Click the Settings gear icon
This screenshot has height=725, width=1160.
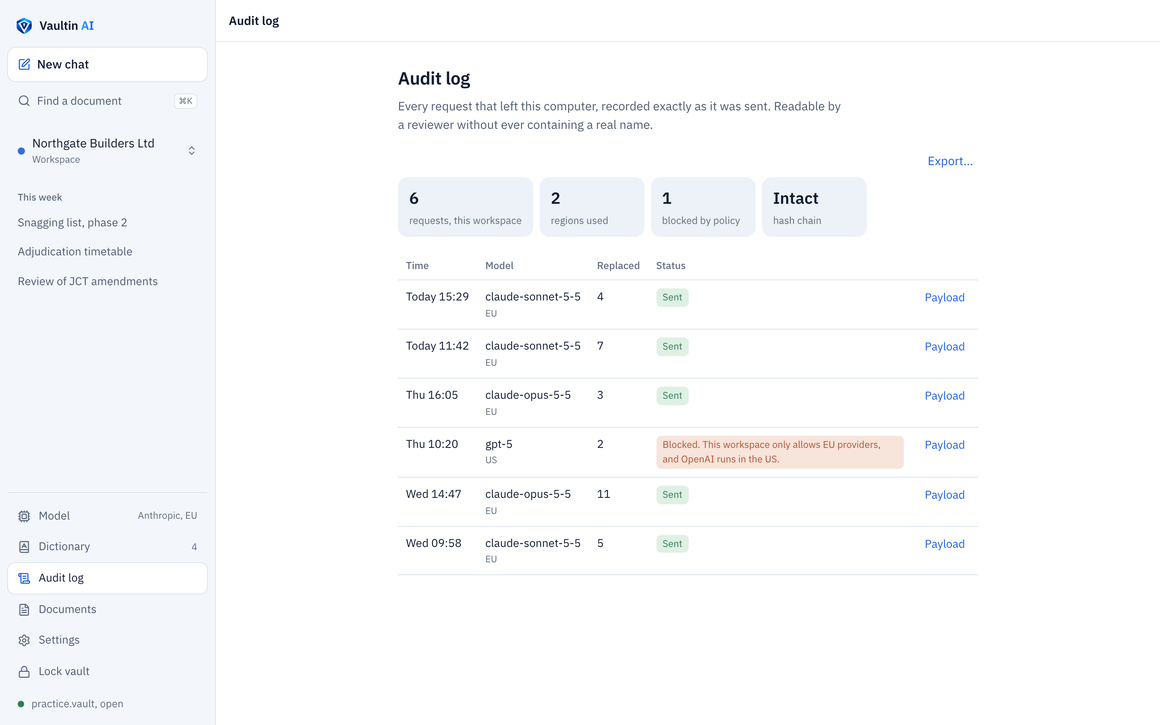pos(24,641)
